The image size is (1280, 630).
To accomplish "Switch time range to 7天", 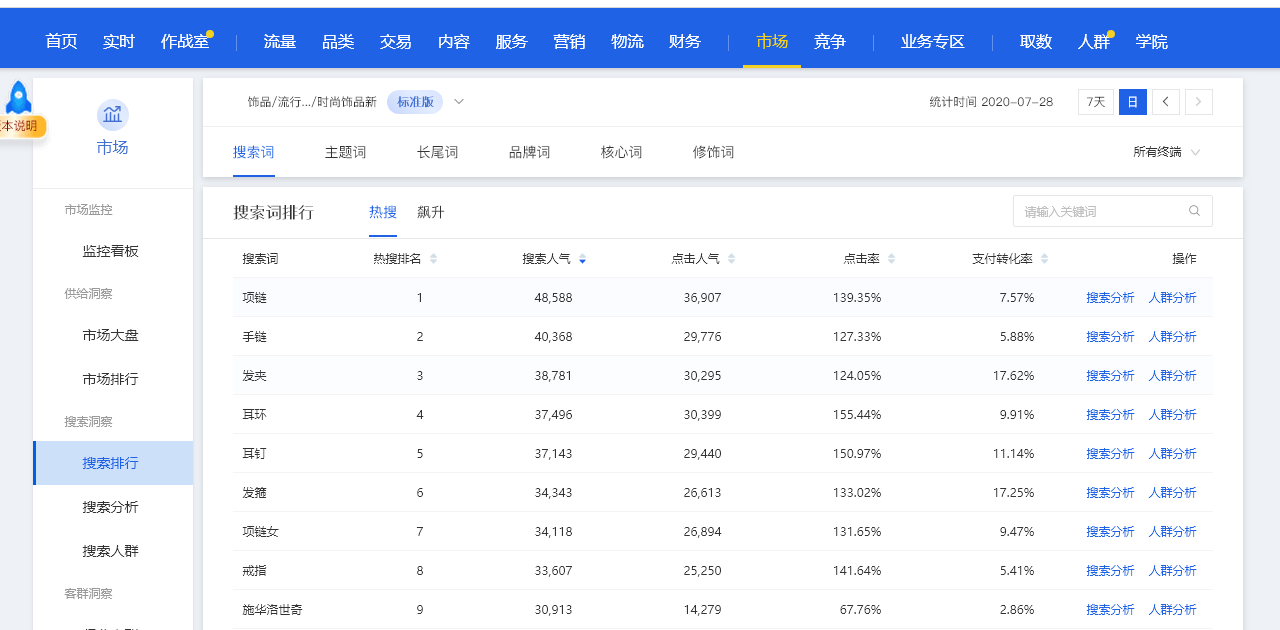I will tap(1095, 102).
